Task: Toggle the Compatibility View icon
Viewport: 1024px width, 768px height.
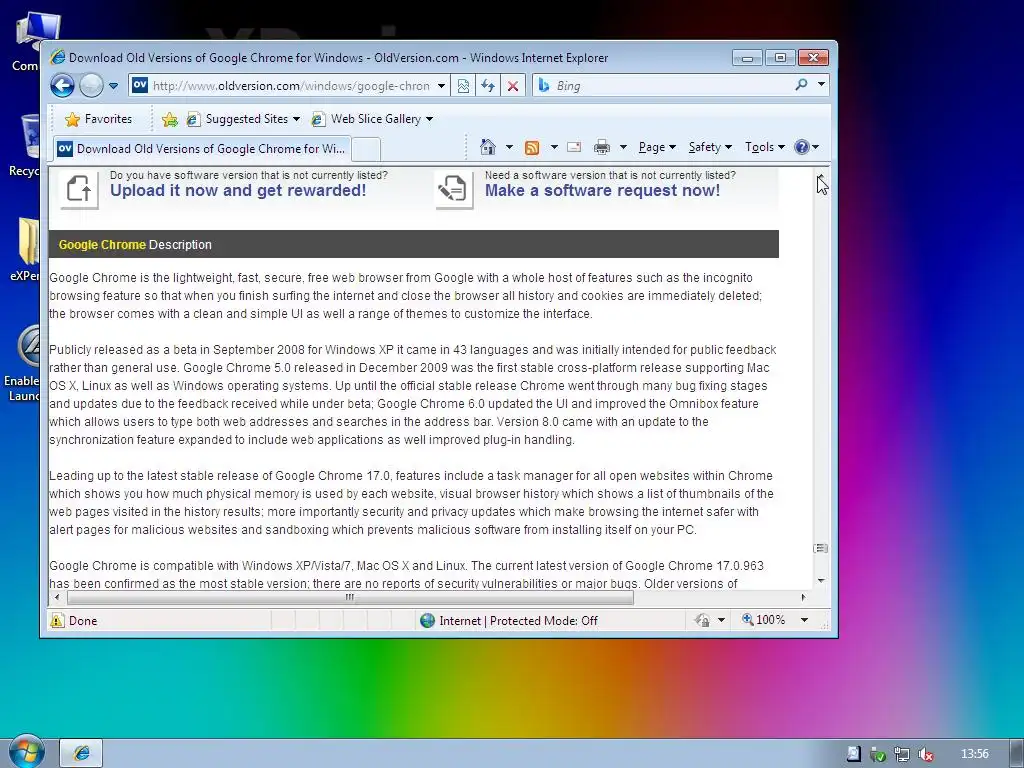Action: coord(463,86)
